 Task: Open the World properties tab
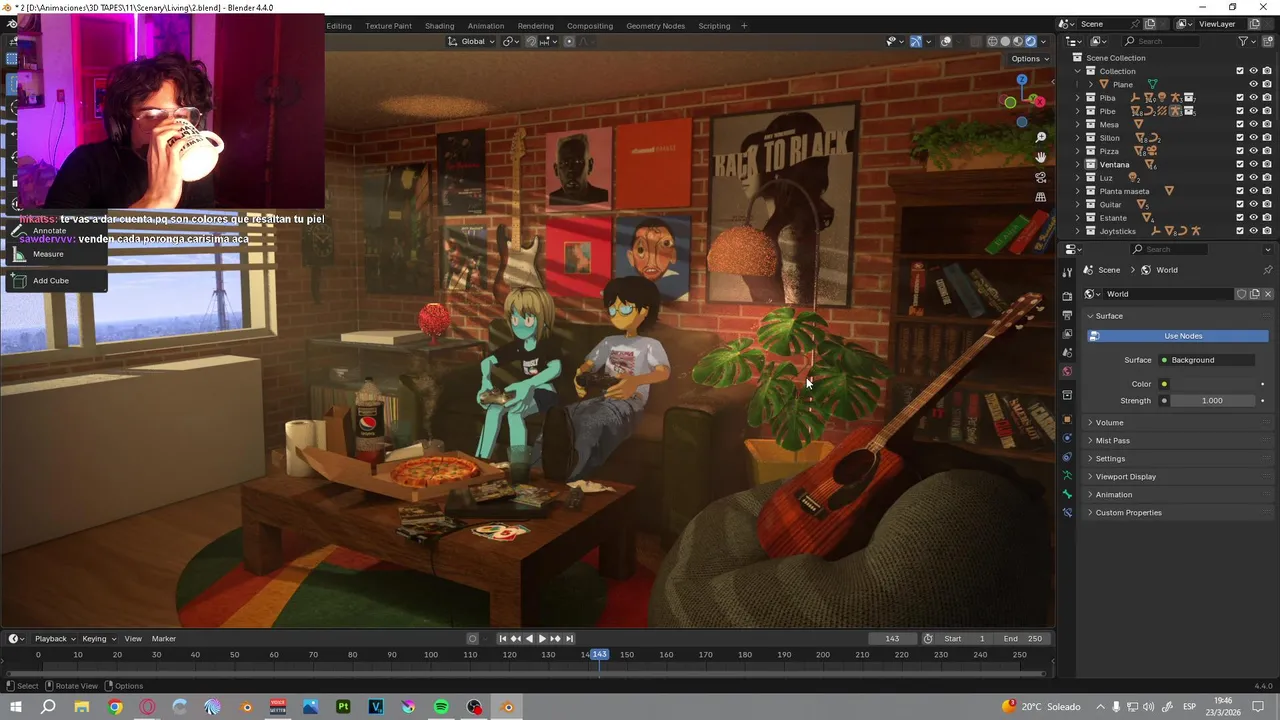pos(1067,371)
